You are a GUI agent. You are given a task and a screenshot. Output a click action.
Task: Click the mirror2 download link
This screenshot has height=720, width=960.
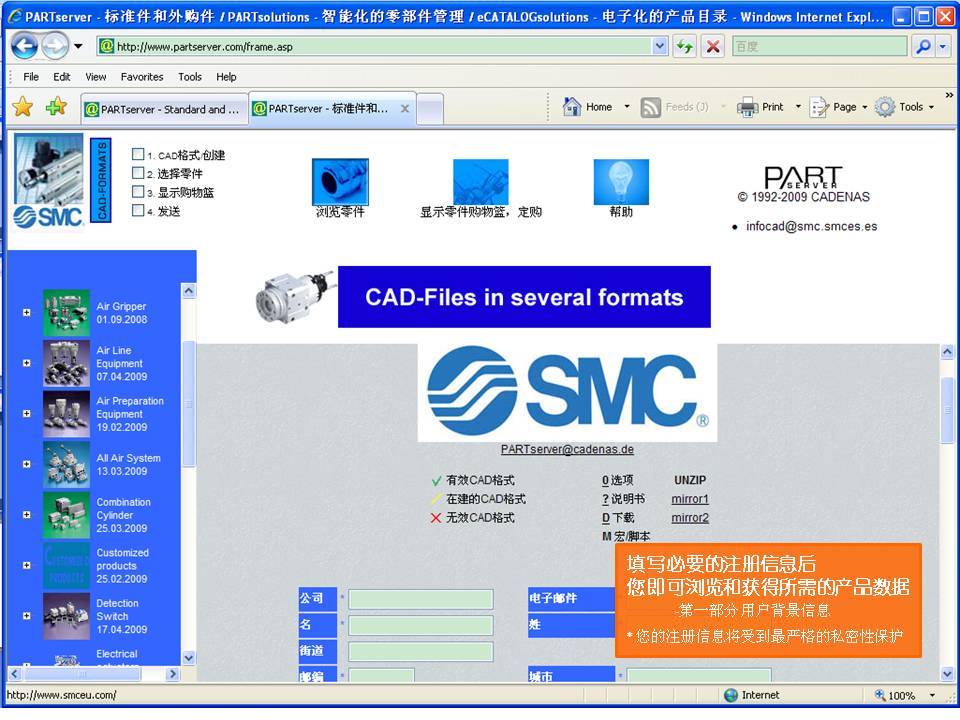pyautogui.click(x=690, y=517)
